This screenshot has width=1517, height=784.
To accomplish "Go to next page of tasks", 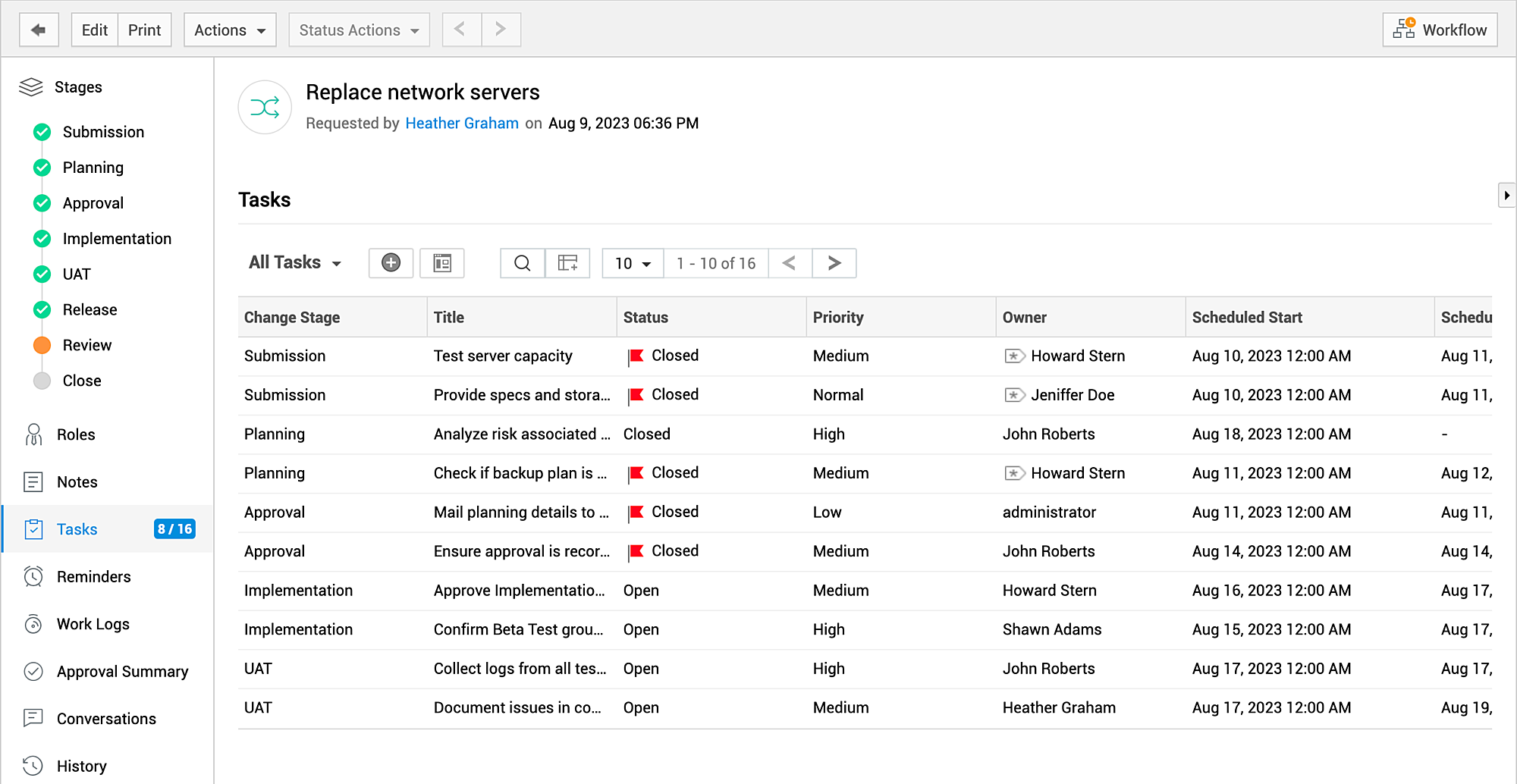I will pos(834,263).
